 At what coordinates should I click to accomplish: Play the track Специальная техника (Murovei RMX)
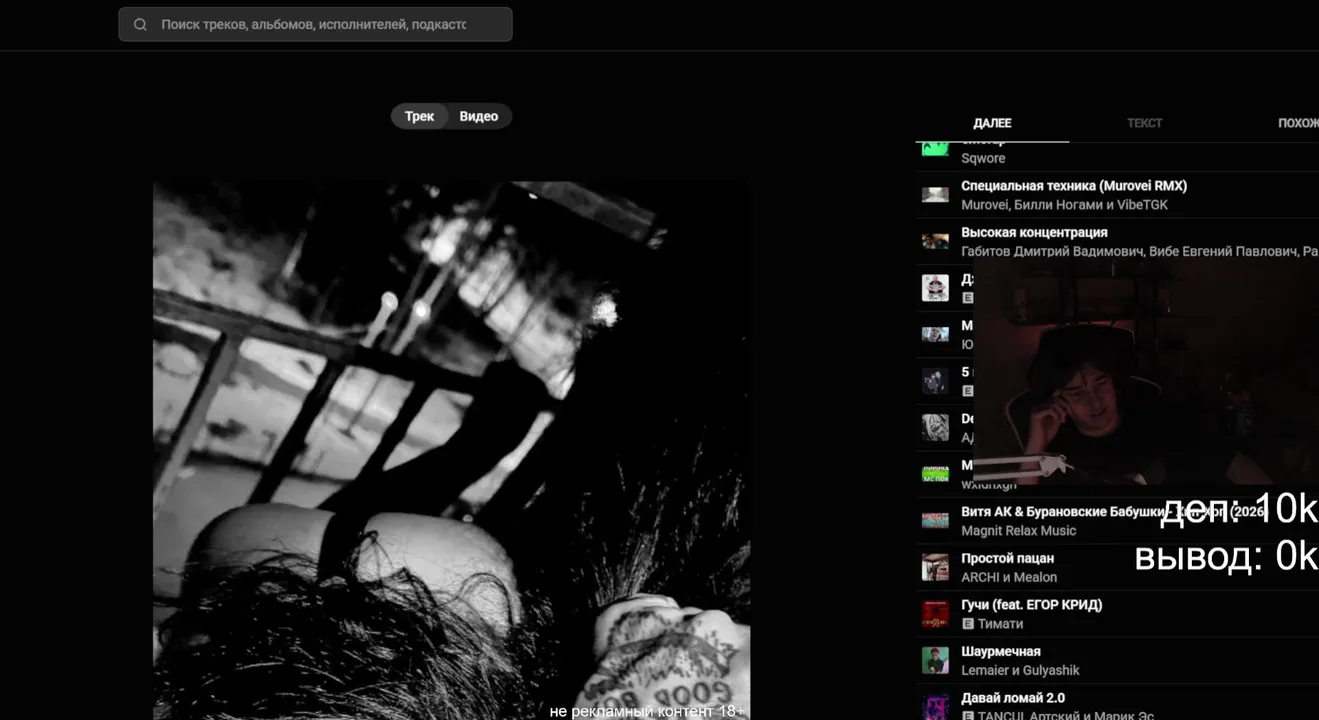point(1074,186)
